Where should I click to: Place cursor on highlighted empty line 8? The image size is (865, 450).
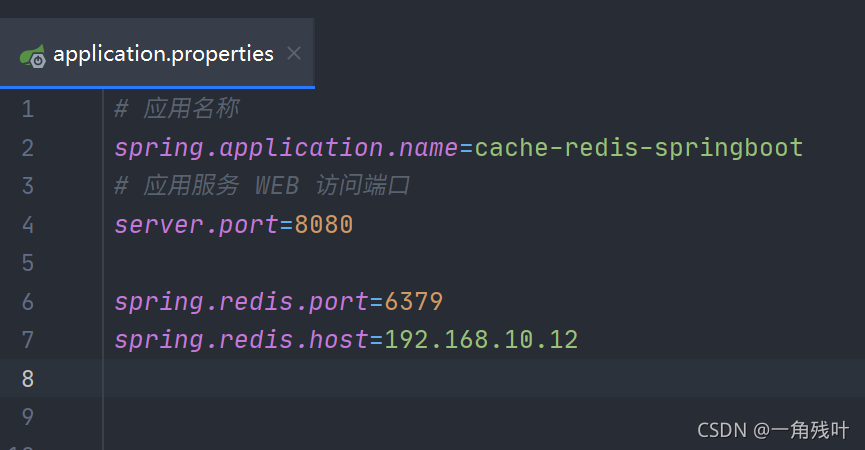pos(484,378)
